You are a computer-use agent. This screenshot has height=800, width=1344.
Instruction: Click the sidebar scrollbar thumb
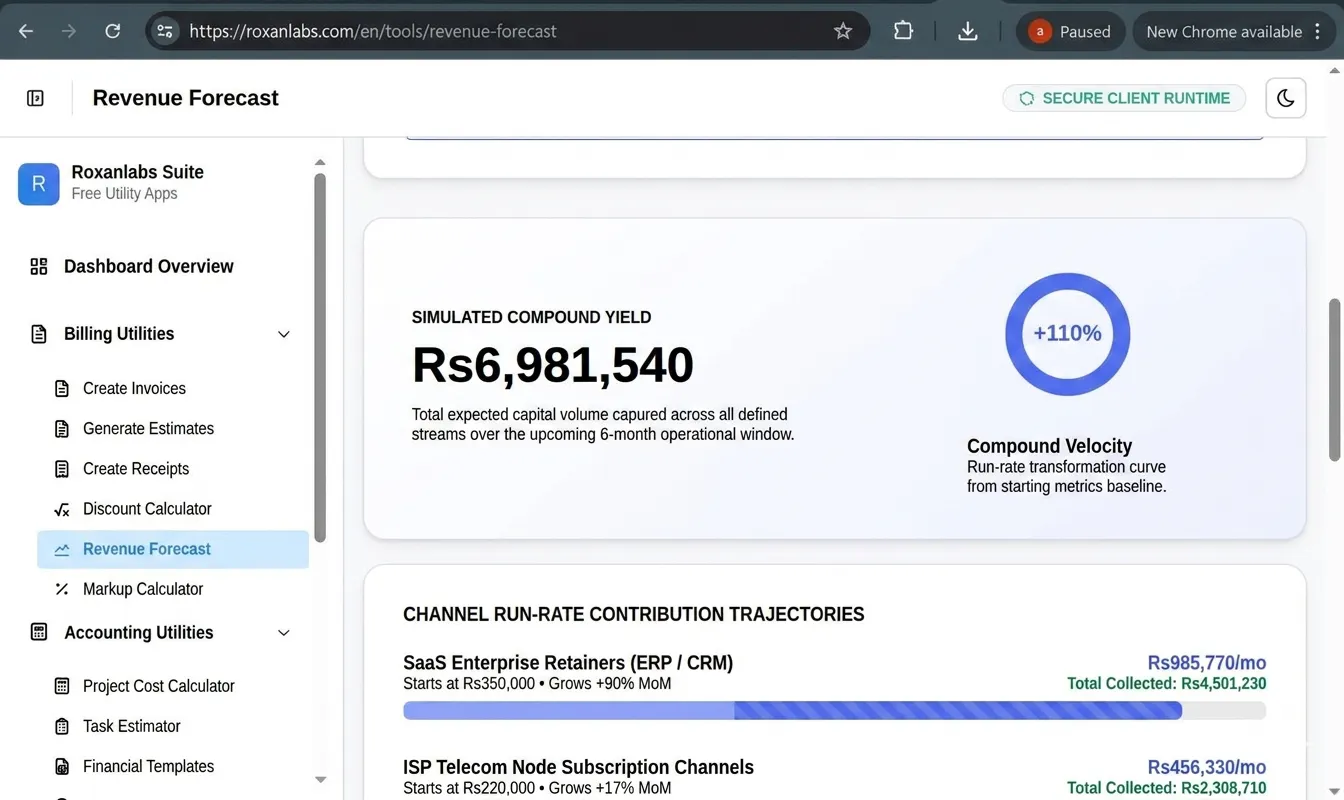[x=320, y=358]
